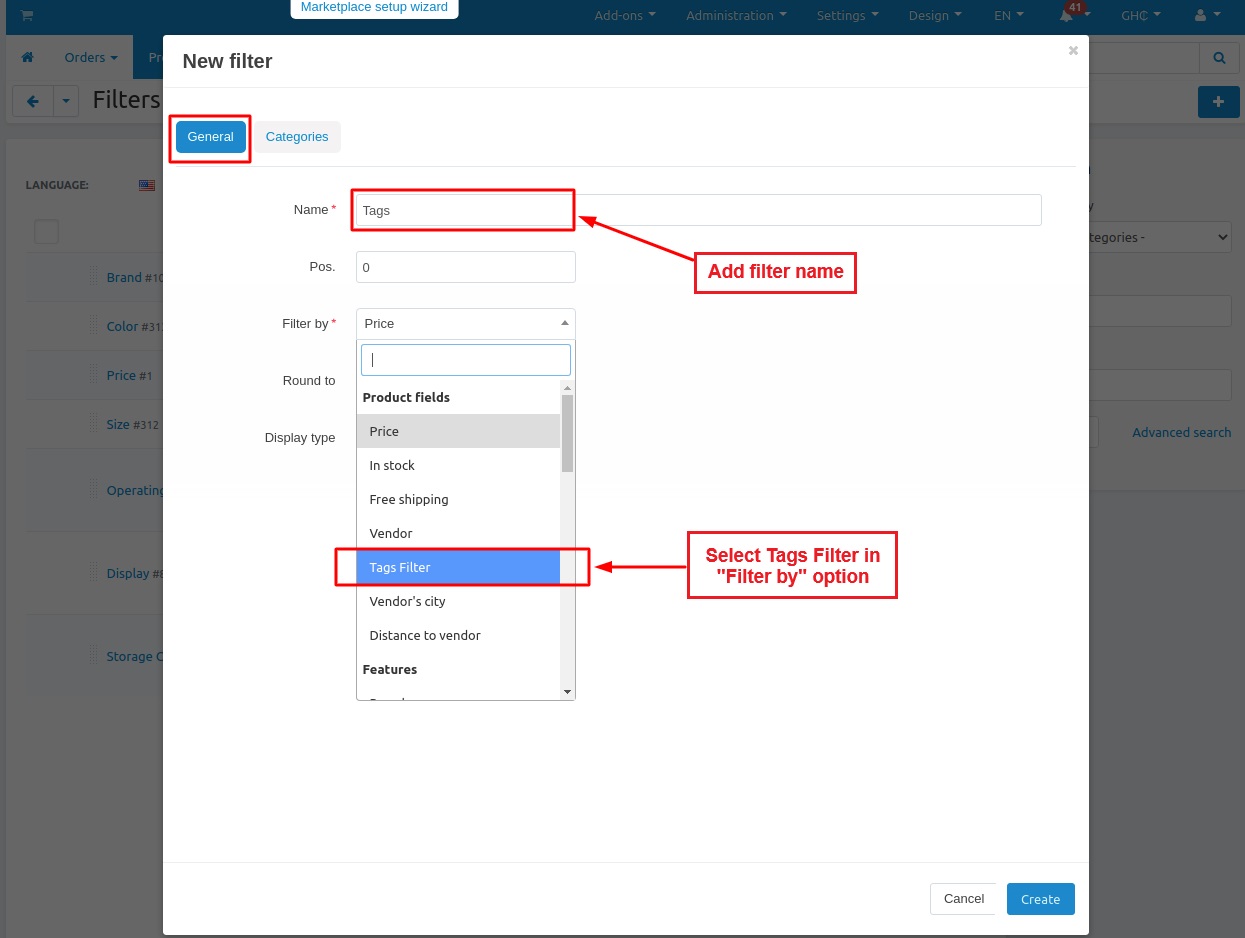The width and height of the screenshot is (1245, 938).
Task: Open the Administration dropdown menu
Action: (x=736, y=16)
